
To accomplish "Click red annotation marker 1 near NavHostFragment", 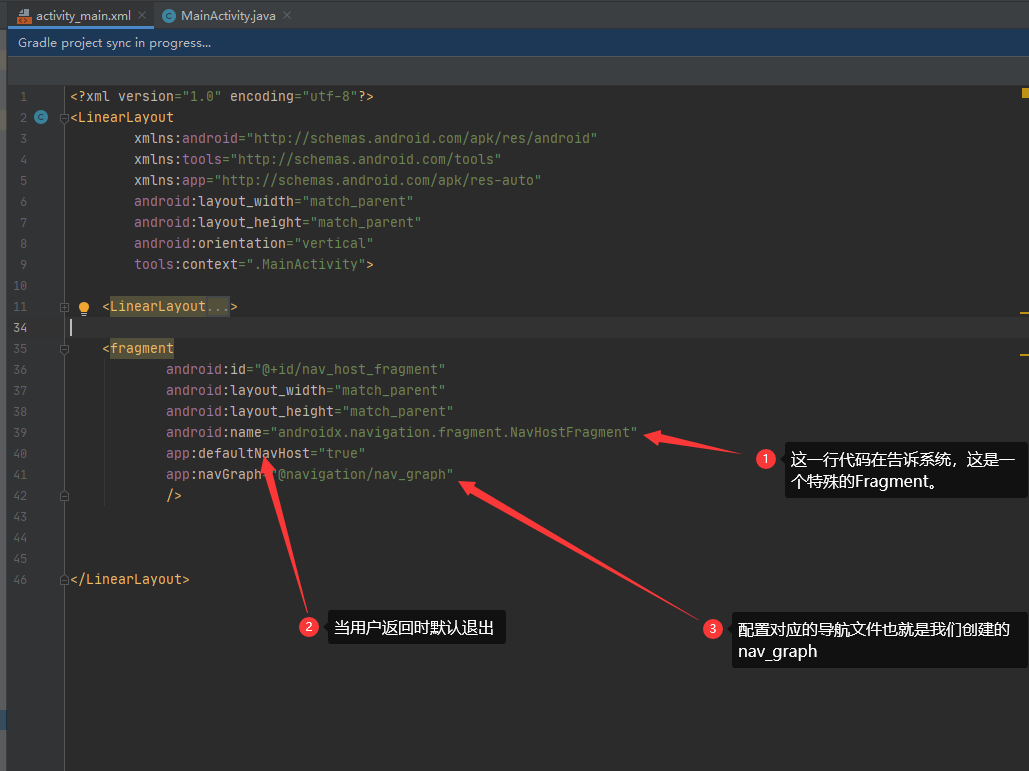I will pyautogui.click(x=765, y=458).
